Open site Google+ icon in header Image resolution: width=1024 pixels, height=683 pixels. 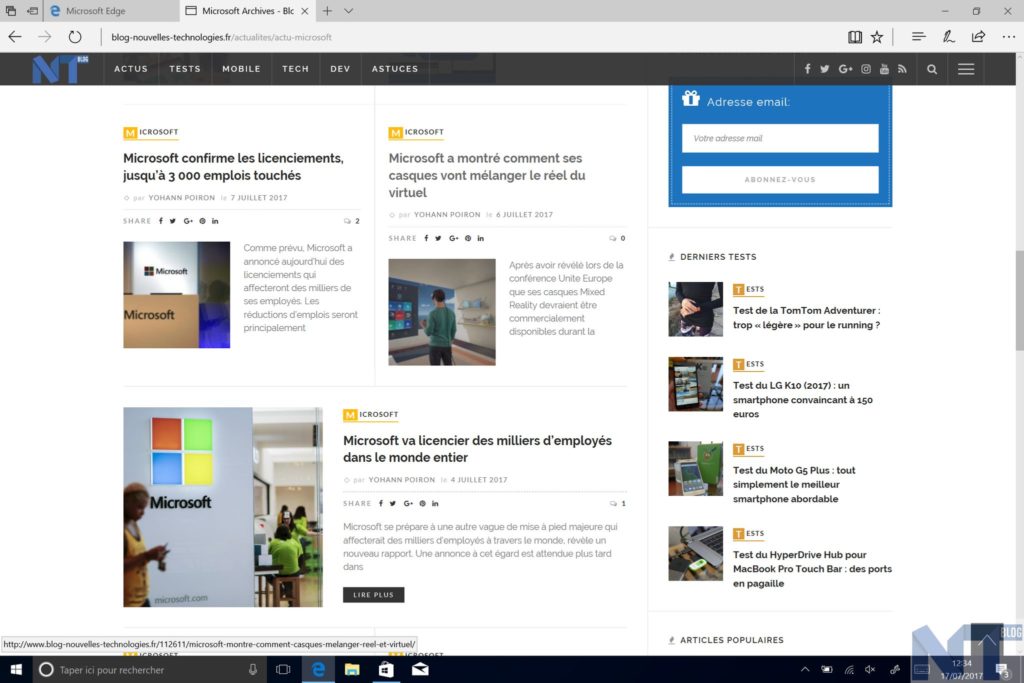tap(846, 69)
